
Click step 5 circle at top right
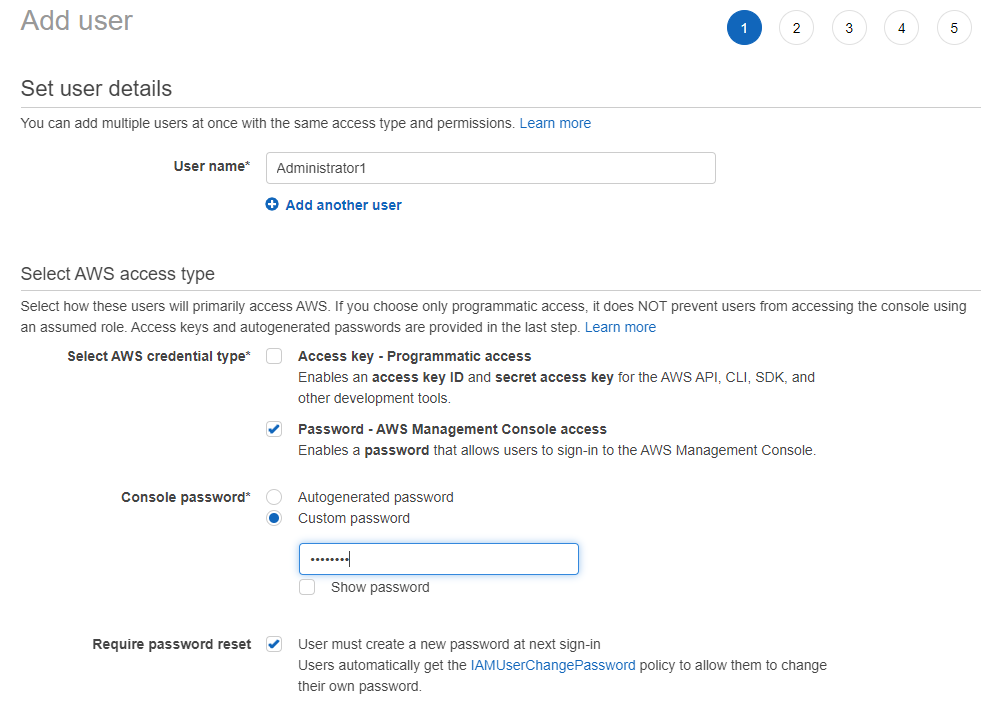point(954,28)
